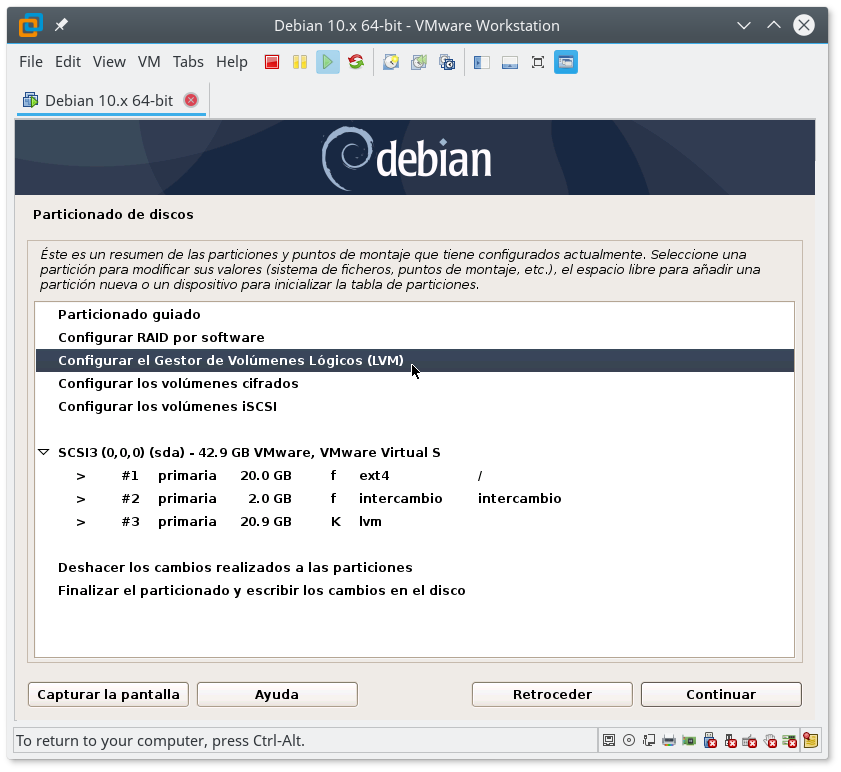Click the green Power On play icon

(x=328, y=62)
